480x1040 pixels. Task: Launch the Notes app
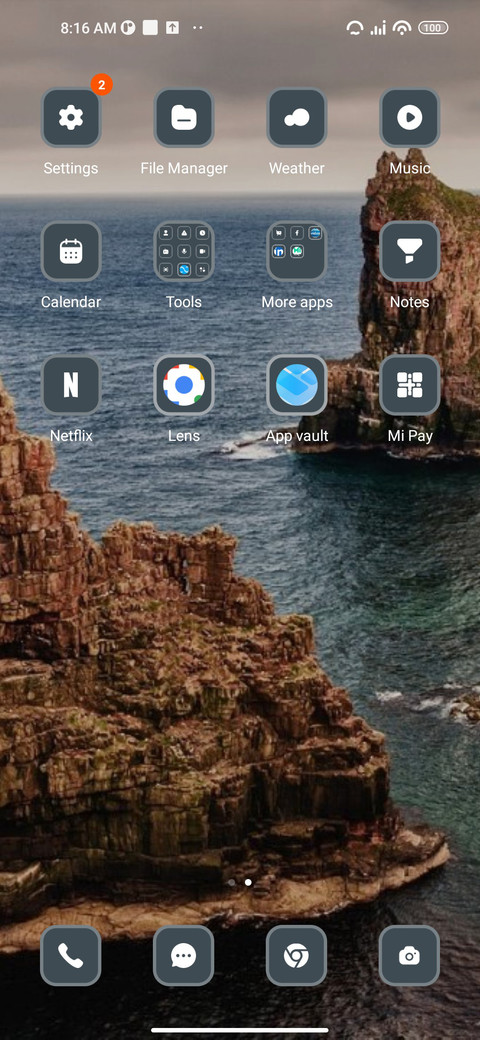(410, 251)
